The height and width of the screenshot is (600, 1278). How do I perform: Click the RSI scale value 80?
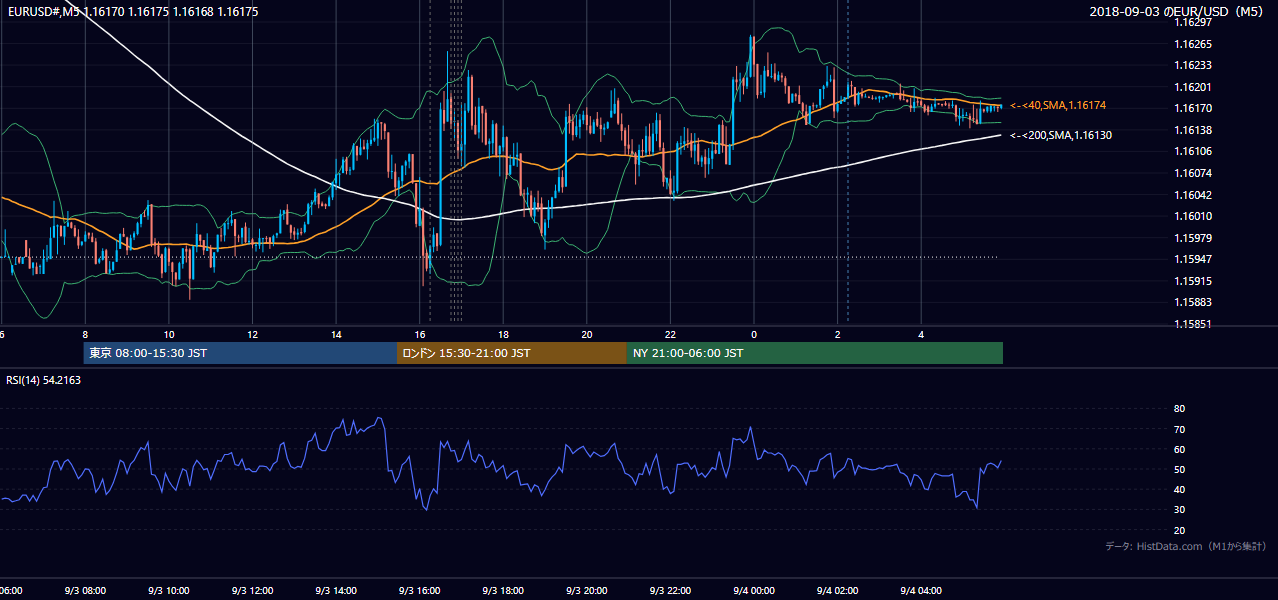pyautogui.click(x=1179, y=409)
